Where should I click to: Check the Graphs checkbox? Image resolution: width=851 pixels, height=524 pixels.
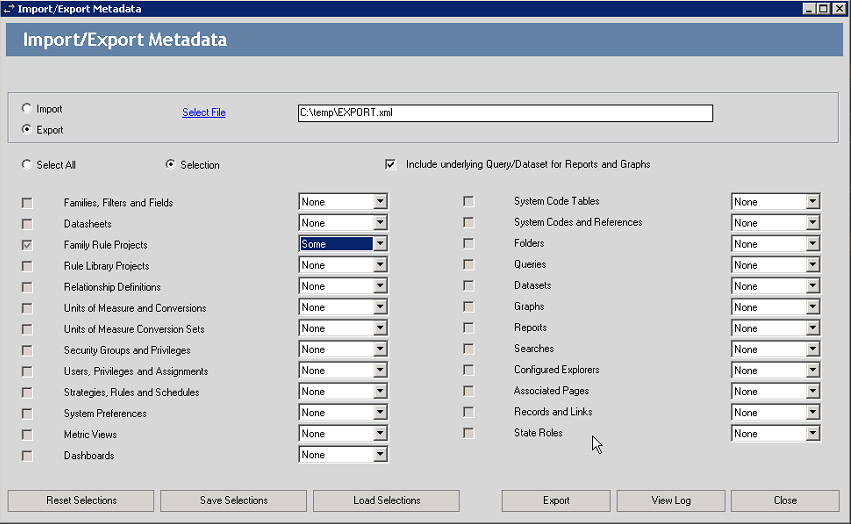click(469, 307)
